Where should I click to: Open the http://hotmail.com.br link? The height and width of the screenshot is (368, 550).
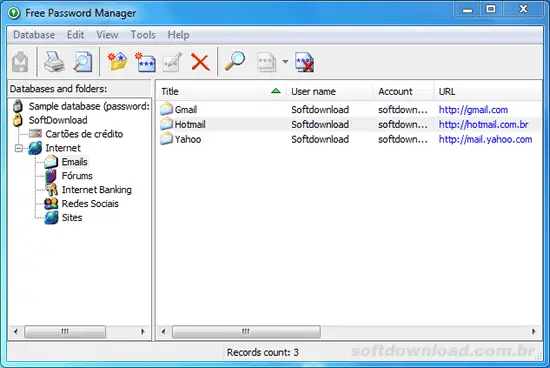click(x=483, y=125)
